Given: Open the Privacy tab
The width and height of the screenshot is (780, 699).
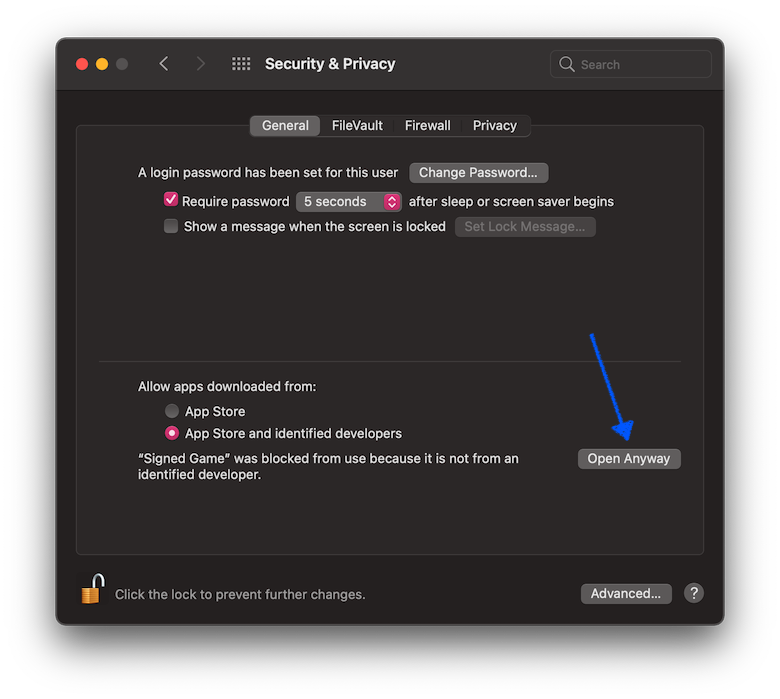Looking at the screenshot, I should [494, 125].
